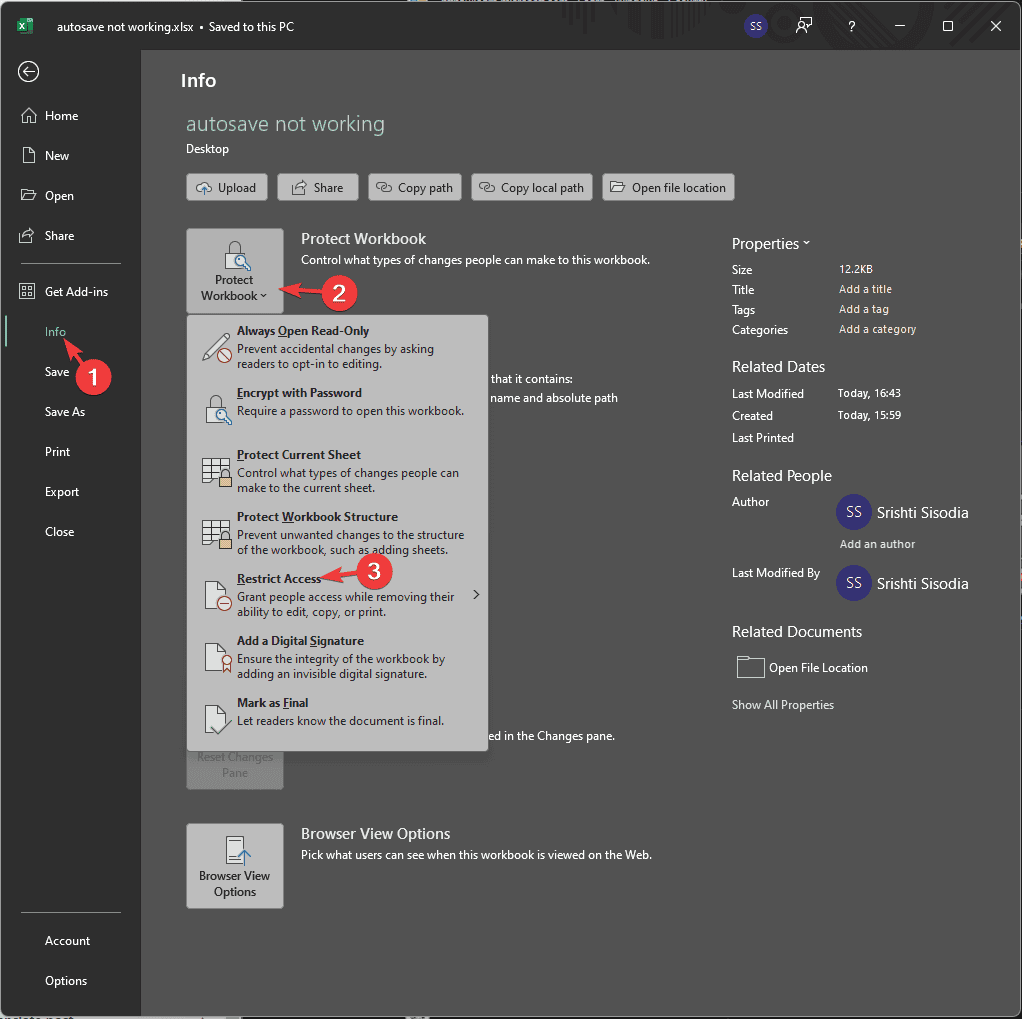
Task: Open the Info tab in sidebar
Action: (55, 331)
